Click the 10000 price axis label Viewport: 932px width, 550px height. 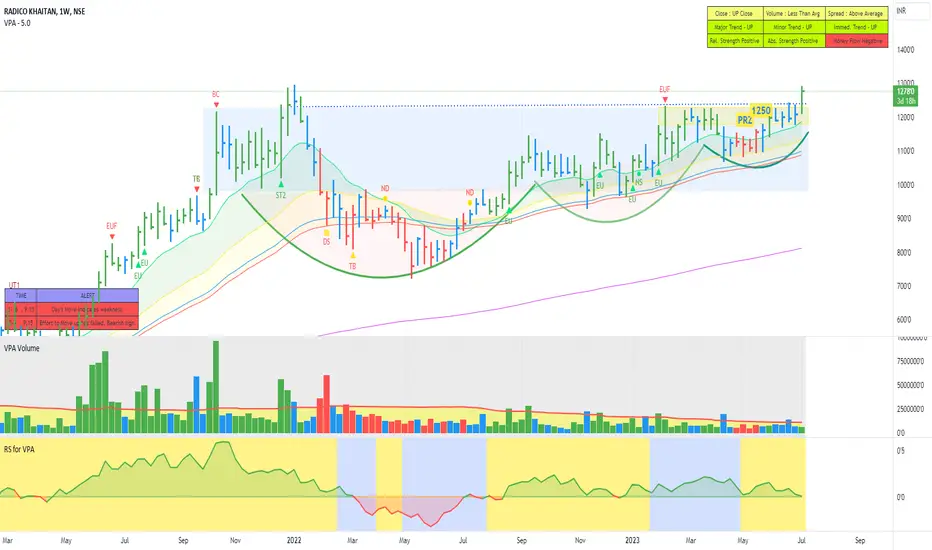click(x=905, y=185)
